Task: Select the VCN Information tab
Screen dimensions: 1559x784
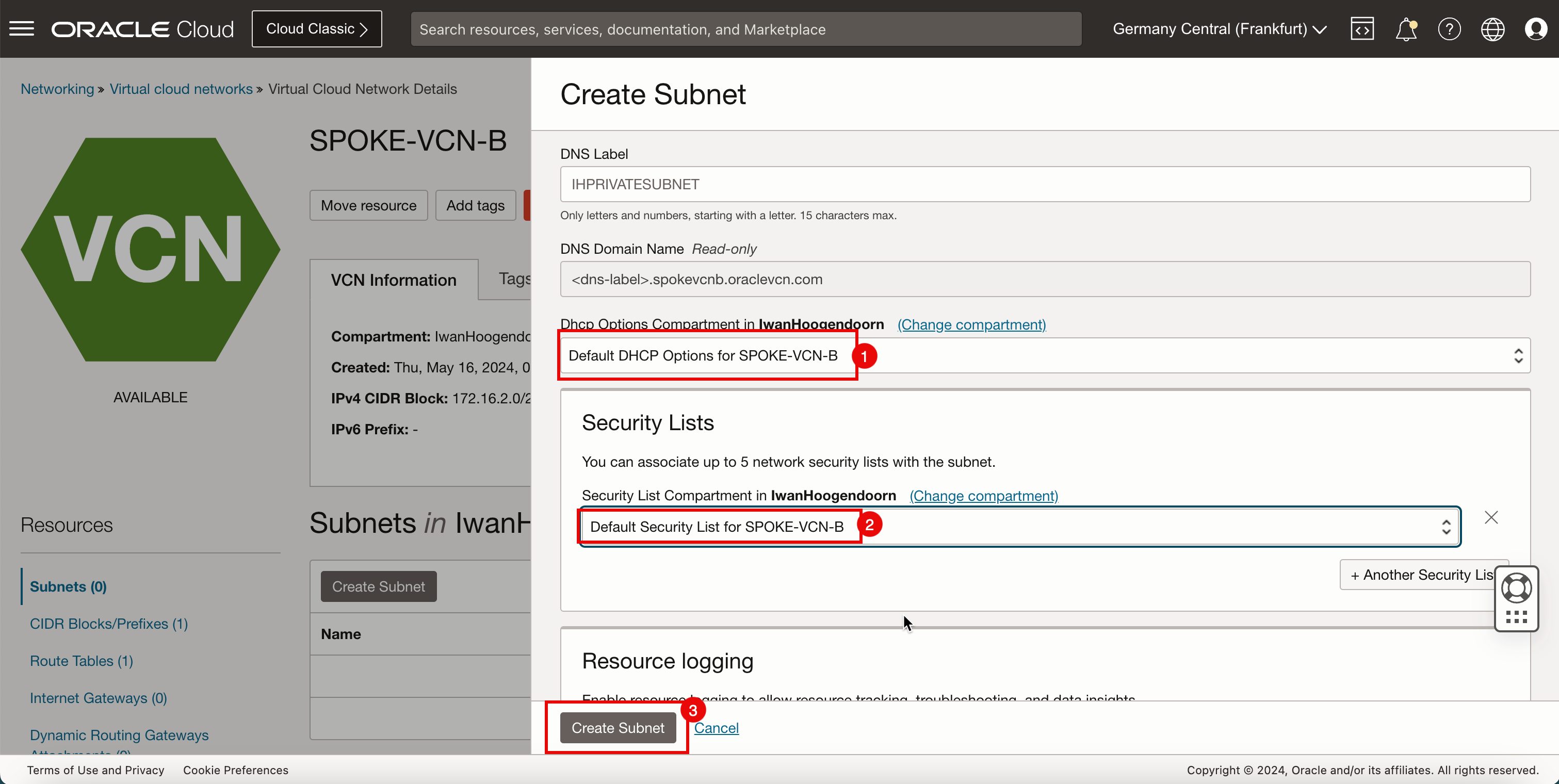Action: point(395,279)
